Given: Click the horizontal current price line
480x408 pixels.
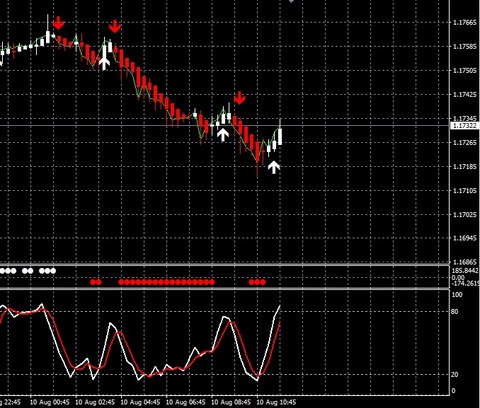Looking at the screenshot, I should click(225, 126).
